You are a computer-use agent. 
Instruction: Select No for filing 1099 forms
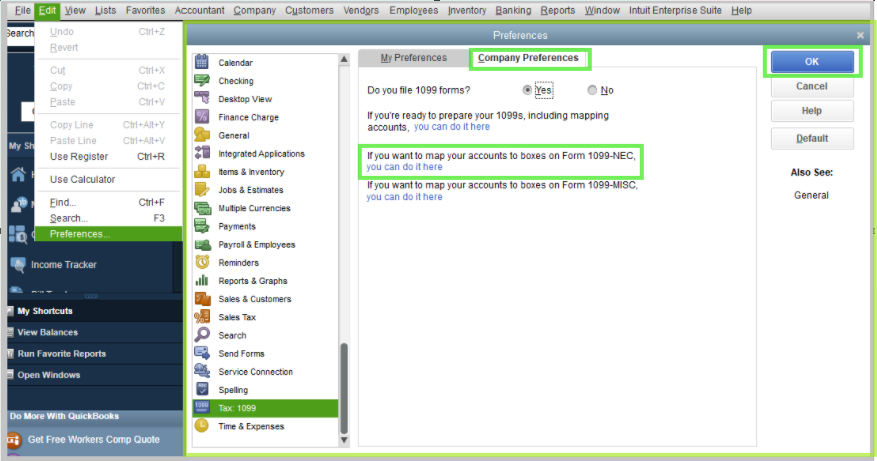pos(592,90)
